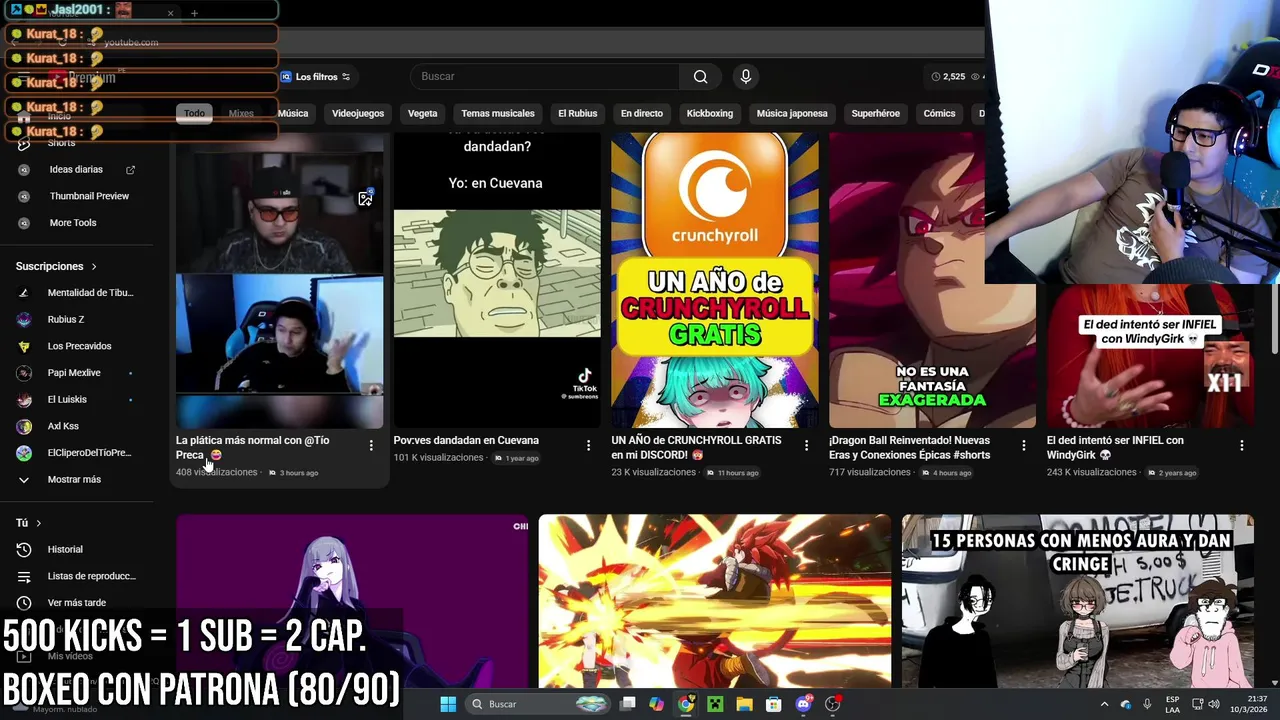
Task: Open El Luiskis subscription
Action: [67, 400]
